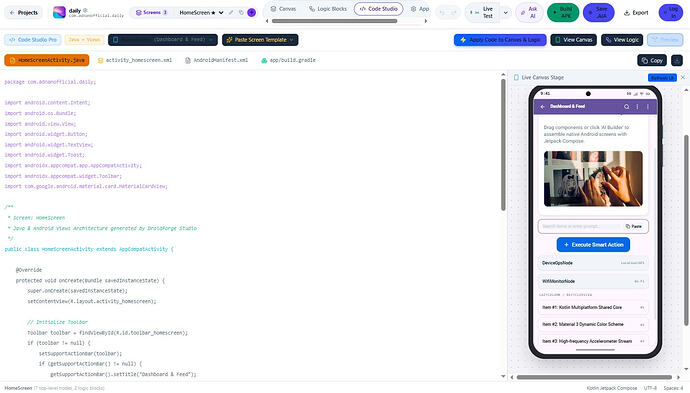Open the app/build.gradle file tab

point(289,60)
